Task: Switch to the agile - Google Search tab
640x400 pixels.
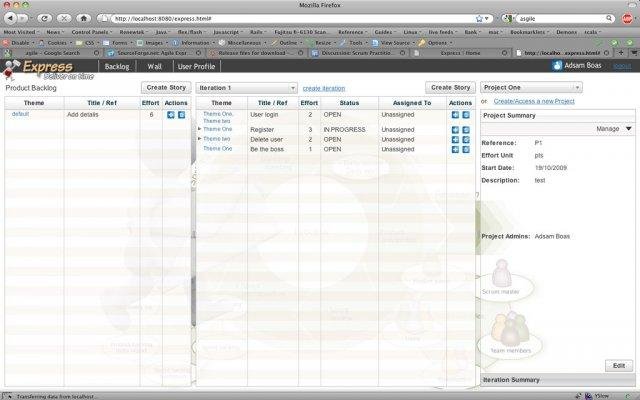Action: tap(51, 53)
